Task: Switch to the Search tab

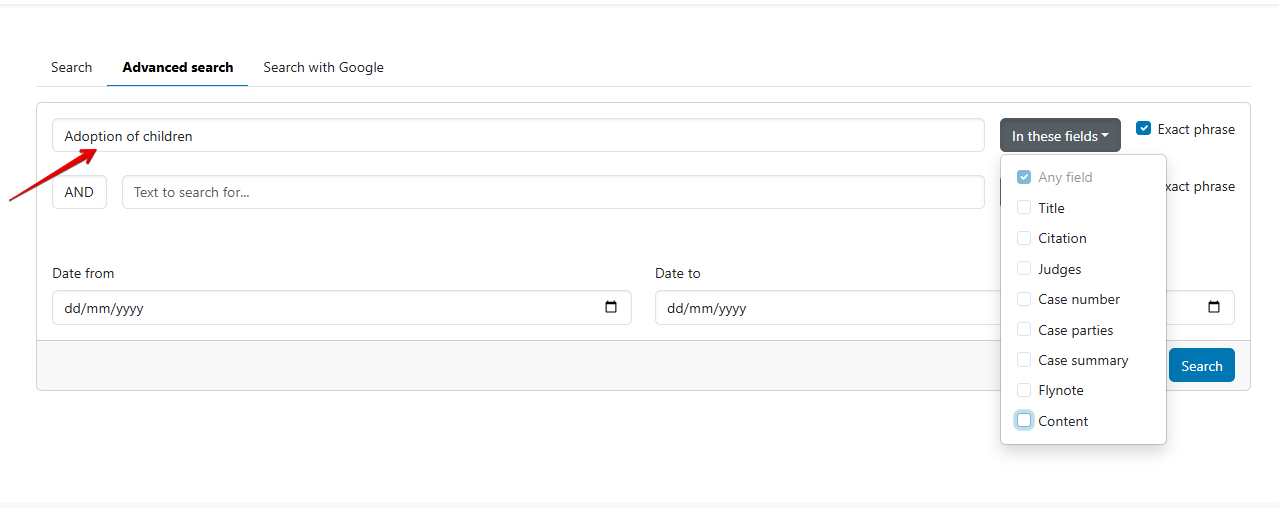Action: [x=72, y=67]
